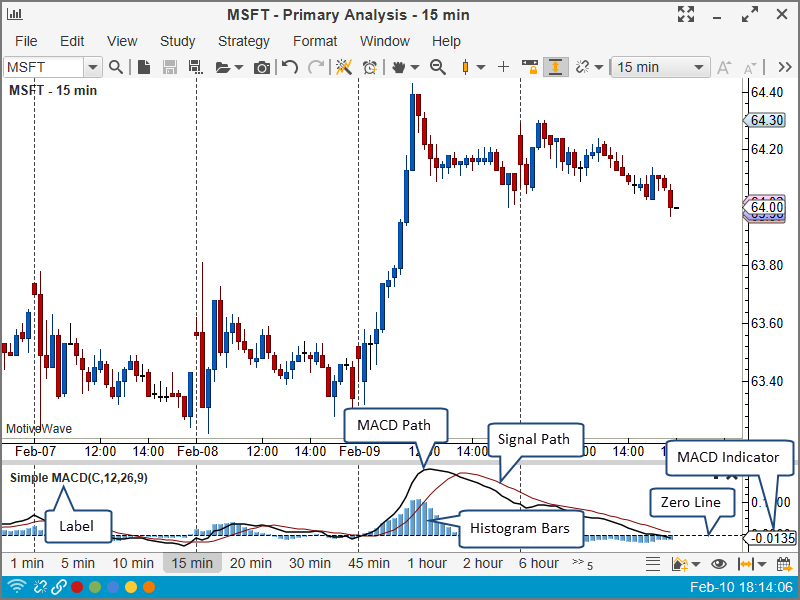Click the symbol search magnifier icon
The height and width of the screenshot is (600, 800).
(x=116, y=67)
